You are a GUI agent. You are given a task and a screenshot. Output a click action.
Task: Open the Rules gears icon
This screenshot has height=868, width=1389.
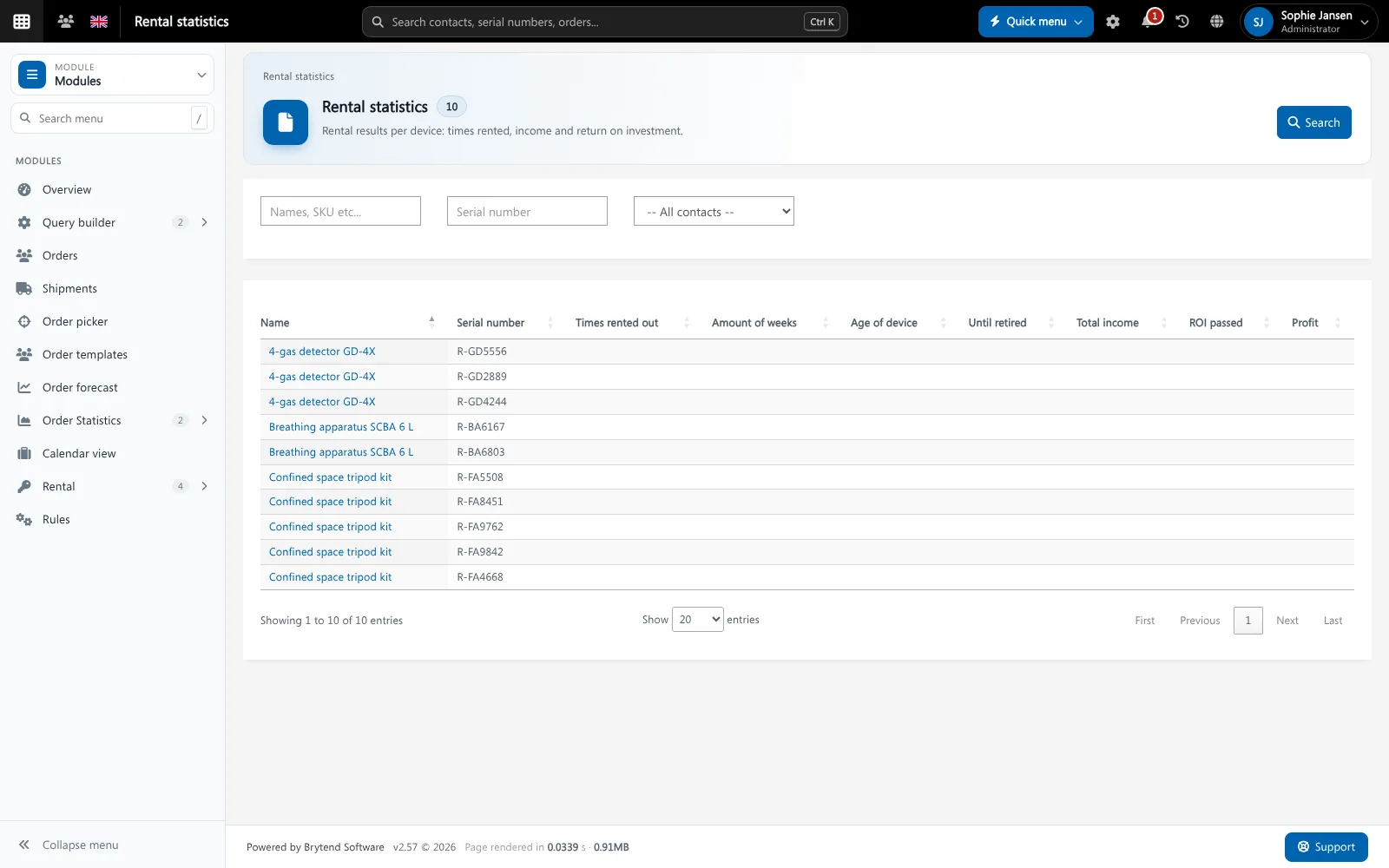(x=24, y=519)
